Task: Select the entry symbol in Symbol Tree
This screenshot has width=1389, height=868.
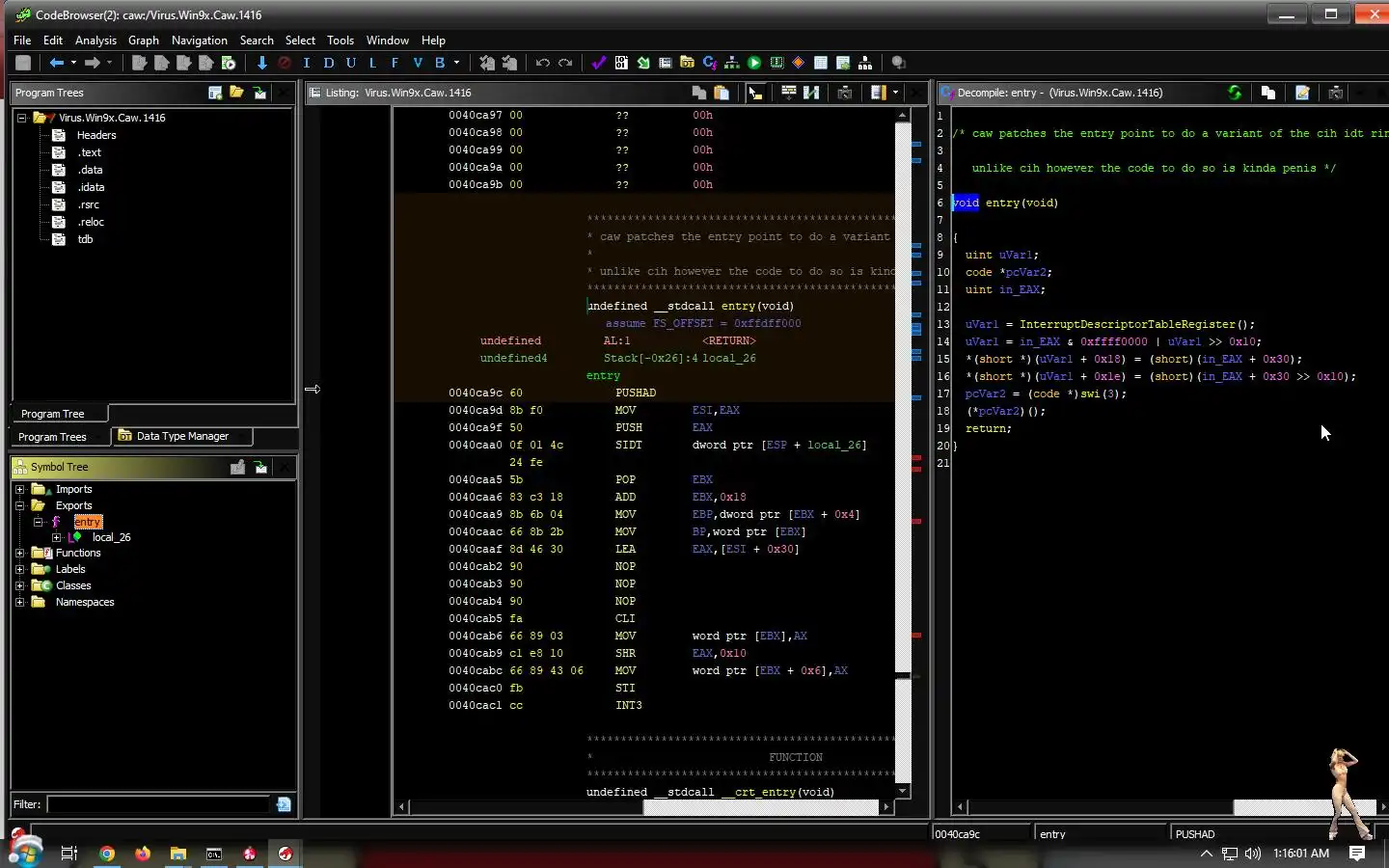Action: [88, 522]
